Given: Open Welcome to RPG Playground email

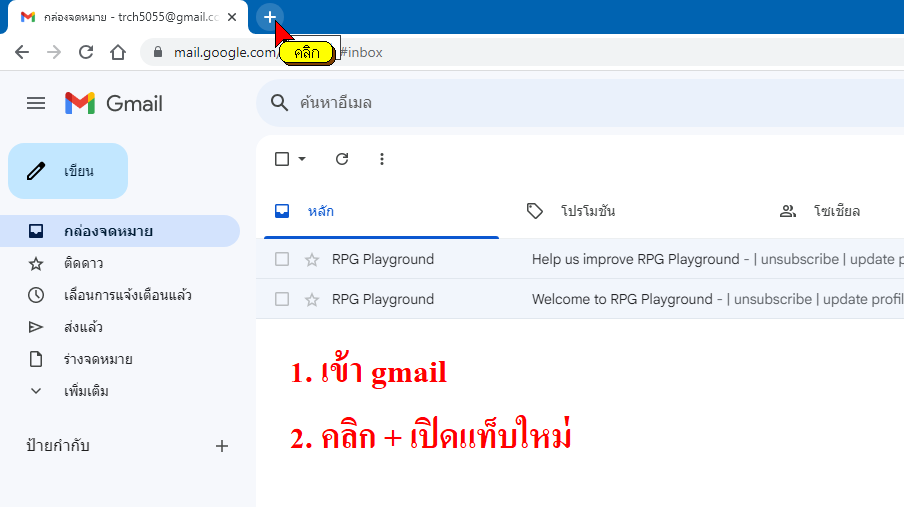Looking at the screenshot, I should [580, 299].
